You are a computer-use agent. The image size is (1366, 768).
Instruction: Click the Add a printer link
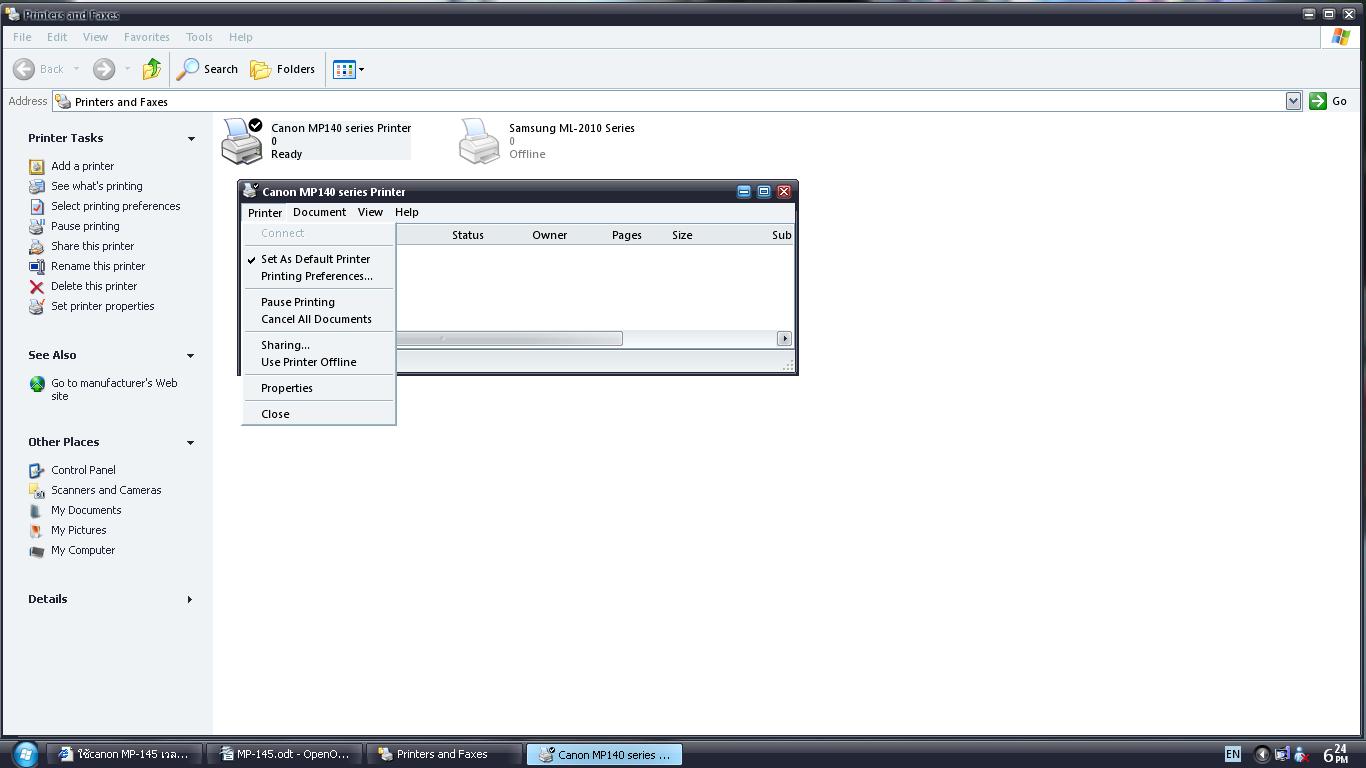pos(82,166)
